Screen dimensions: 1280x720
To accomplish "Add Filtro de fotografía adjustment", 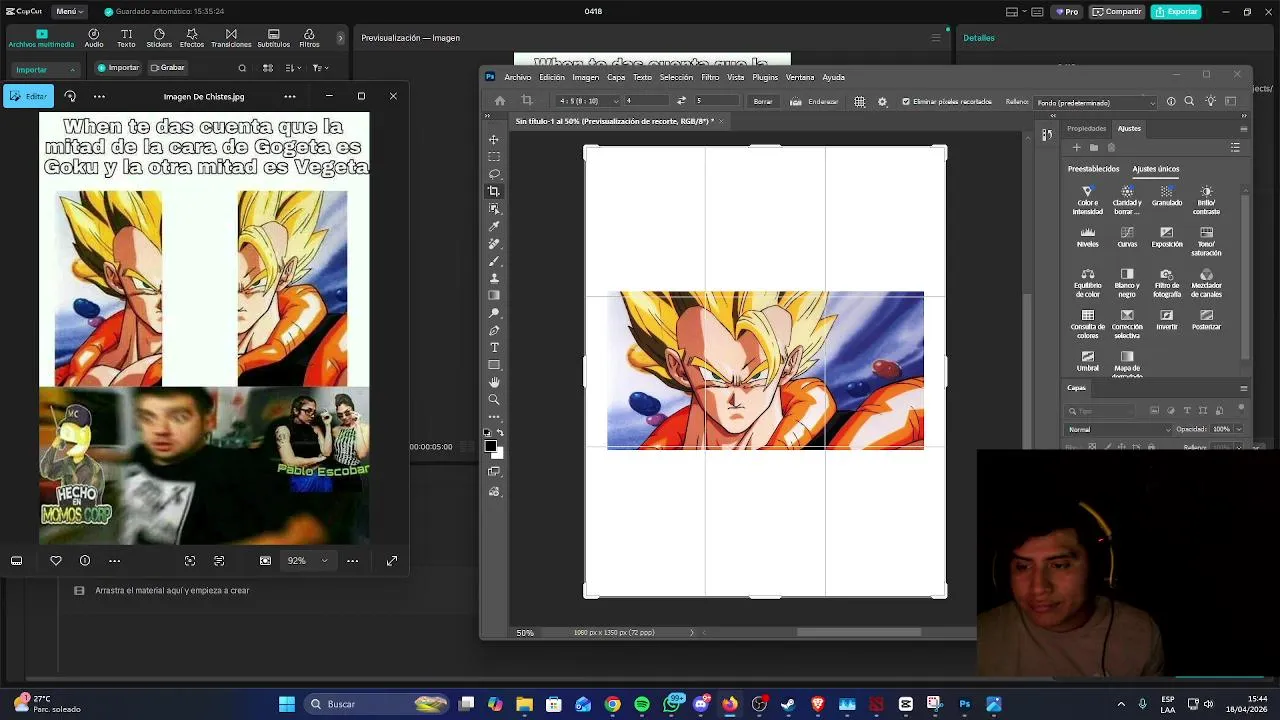I will coord(1167,283).
